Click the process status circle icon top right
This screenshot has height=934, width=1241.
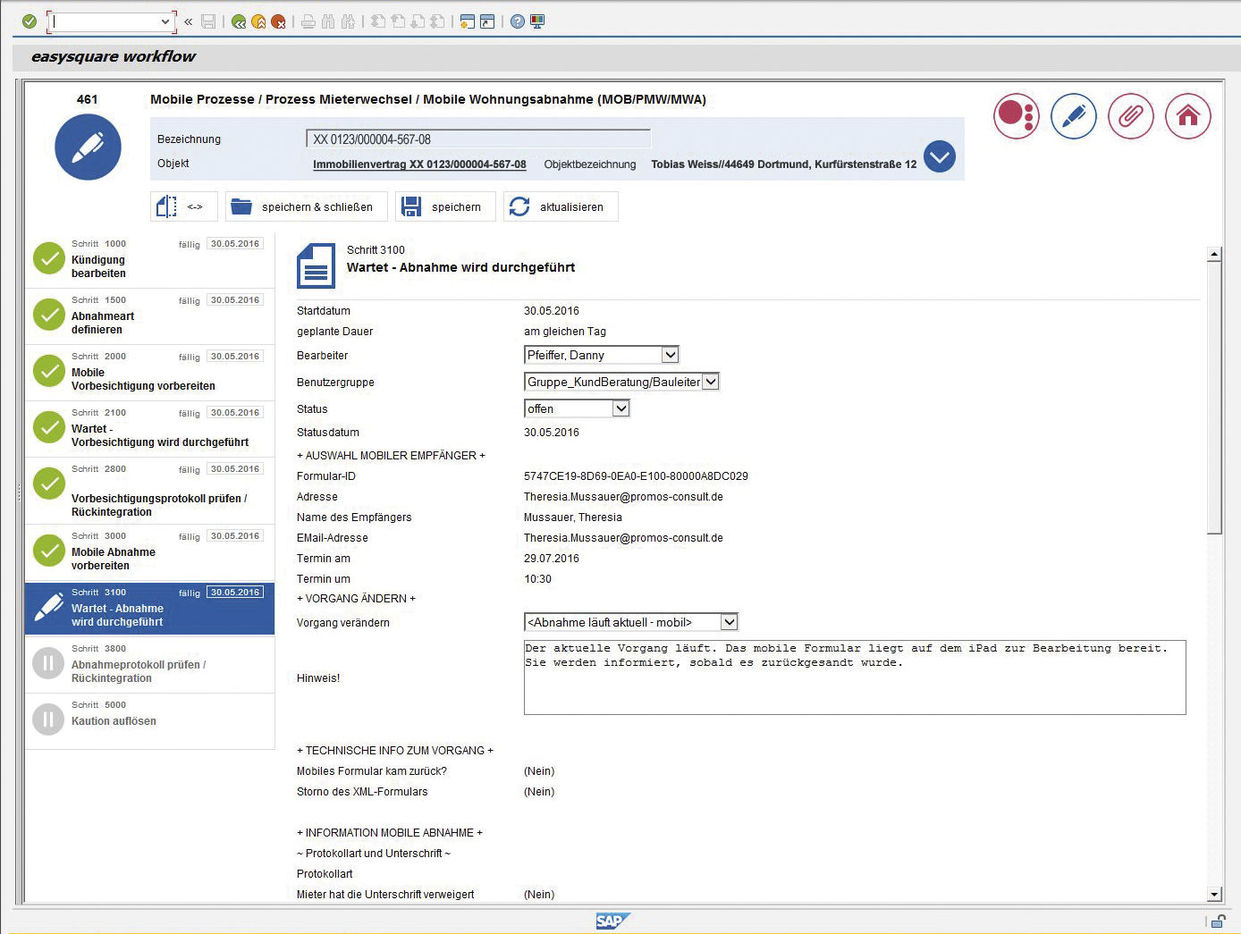[1016, 117]
